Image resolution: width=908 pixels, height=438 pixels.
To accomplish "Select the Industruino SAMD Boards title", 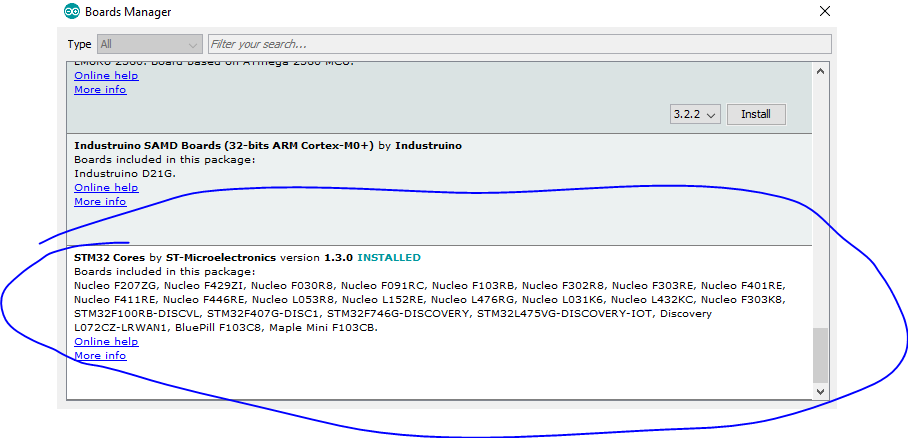I will pyautogui.click(x=225, y=146).
